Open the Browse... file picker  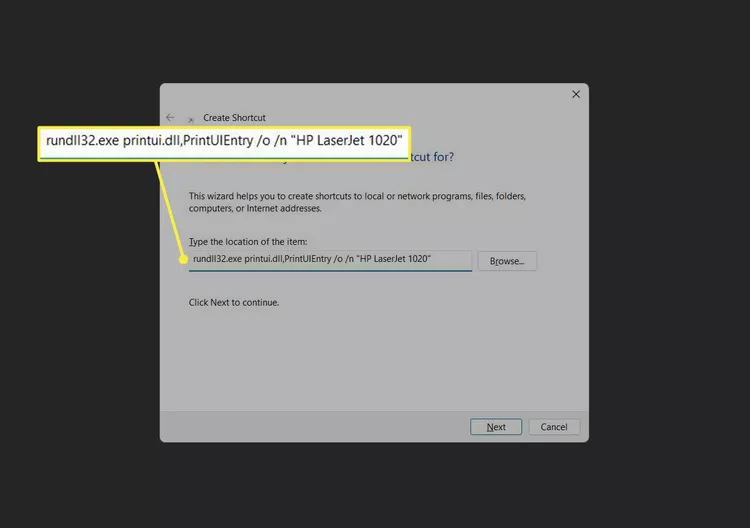[507, 261]
